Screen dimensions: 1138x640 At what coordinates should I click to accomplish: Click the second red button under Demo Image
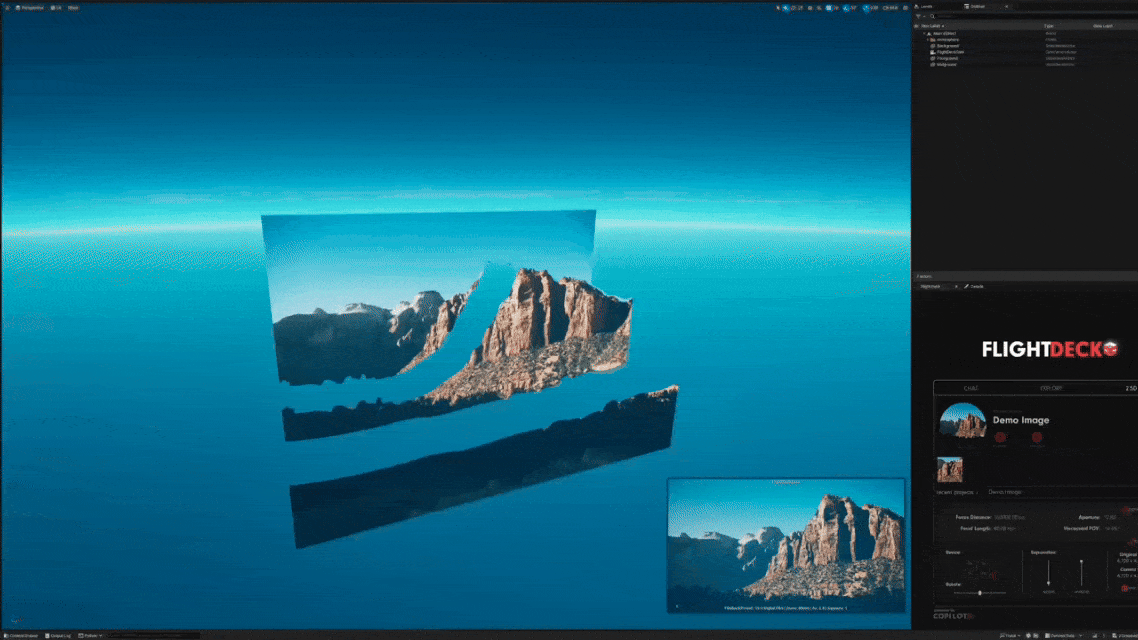(1036, 438)
